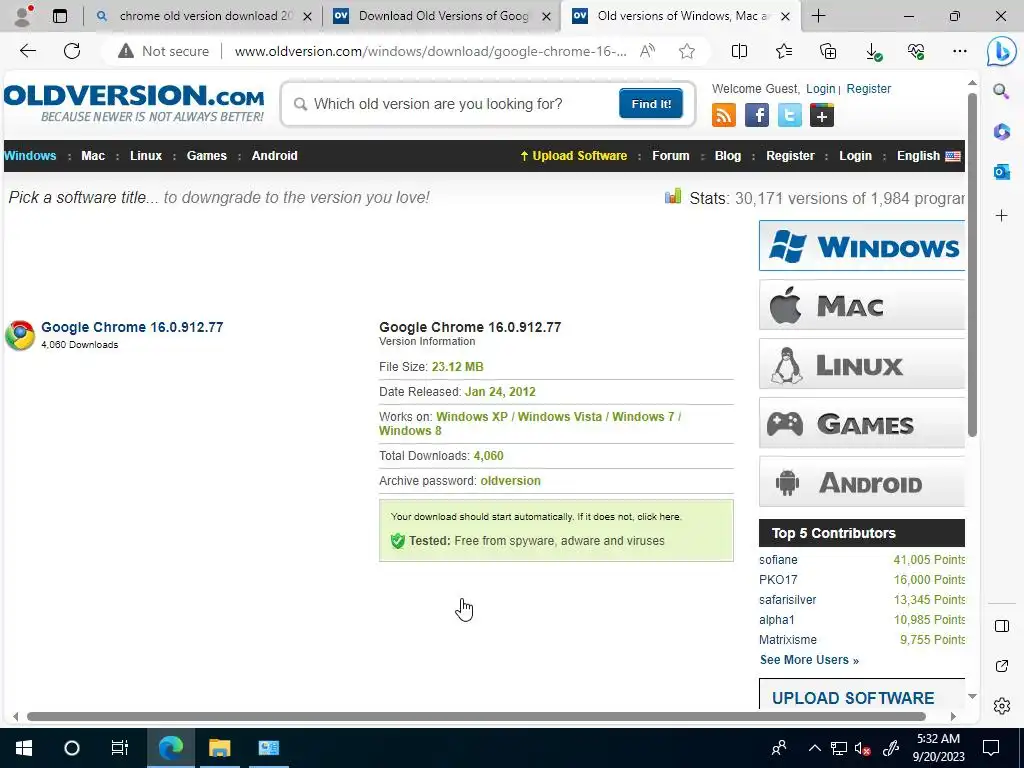1024x768 pixels.
Task: Open Forum in the navigation bar
Action: (671, 155)
